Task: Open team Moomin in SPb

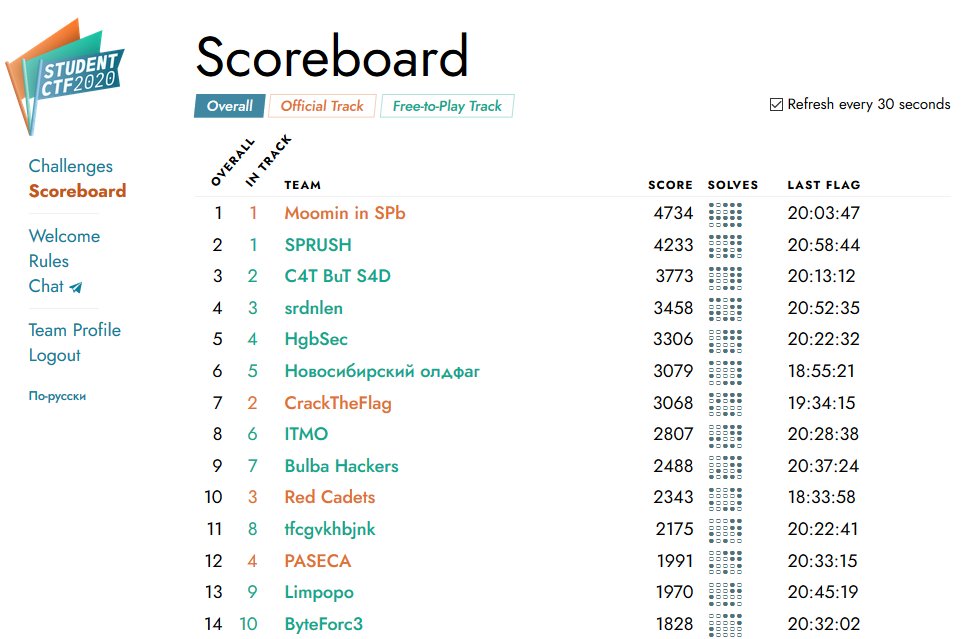Action: 345,213
